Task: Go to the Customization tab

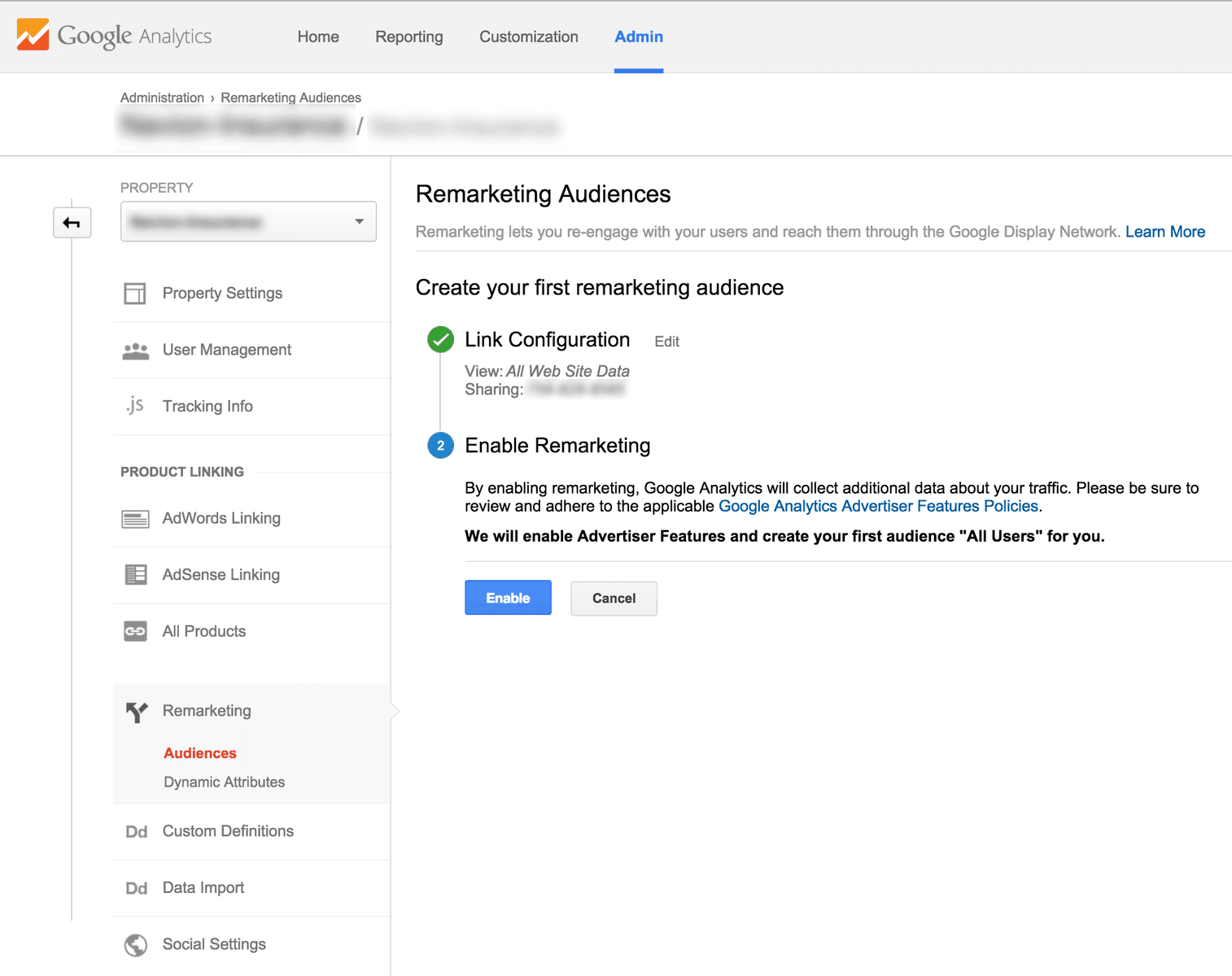Action: coord(529,37)
